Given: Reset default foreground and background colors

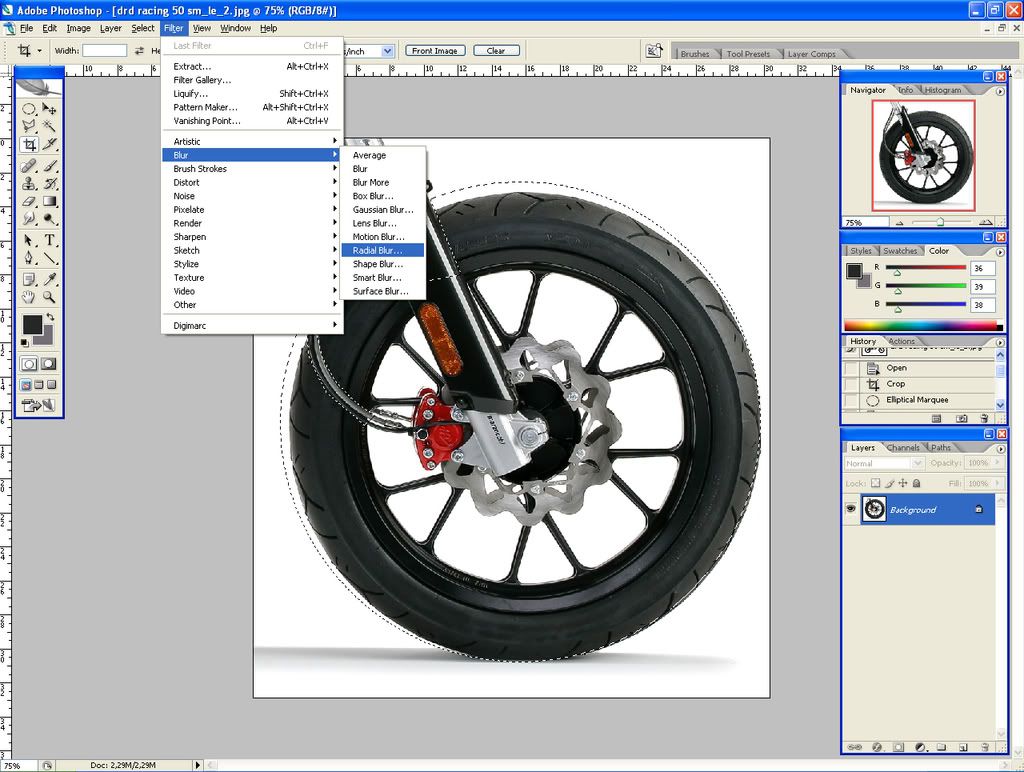Looking at the screenshot, I should pyautogui.click(x=25, y=342).
